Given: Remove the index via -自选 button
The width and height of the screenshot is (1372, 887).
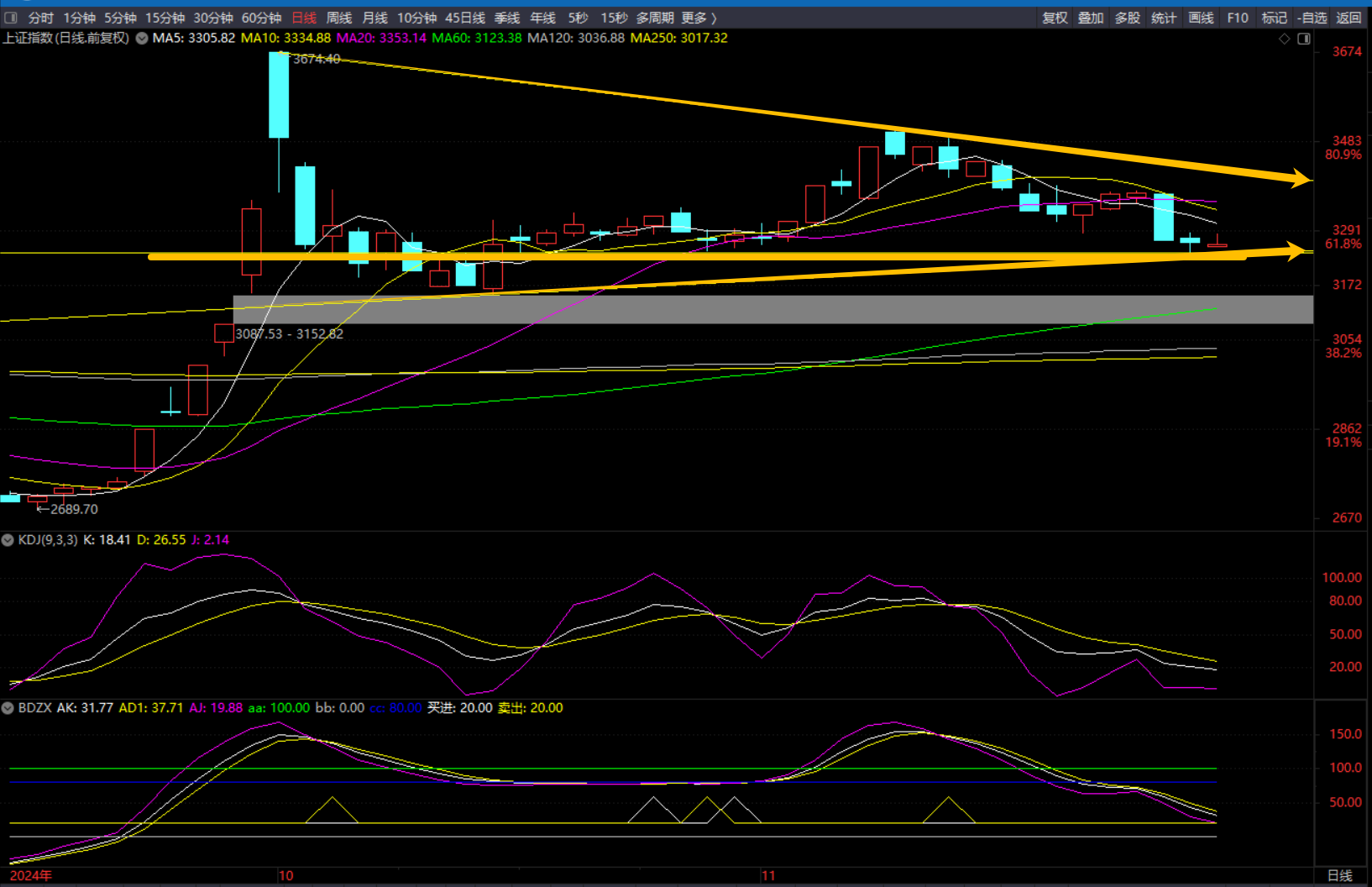Looking at the screenshot, I should coord(1312,18).
